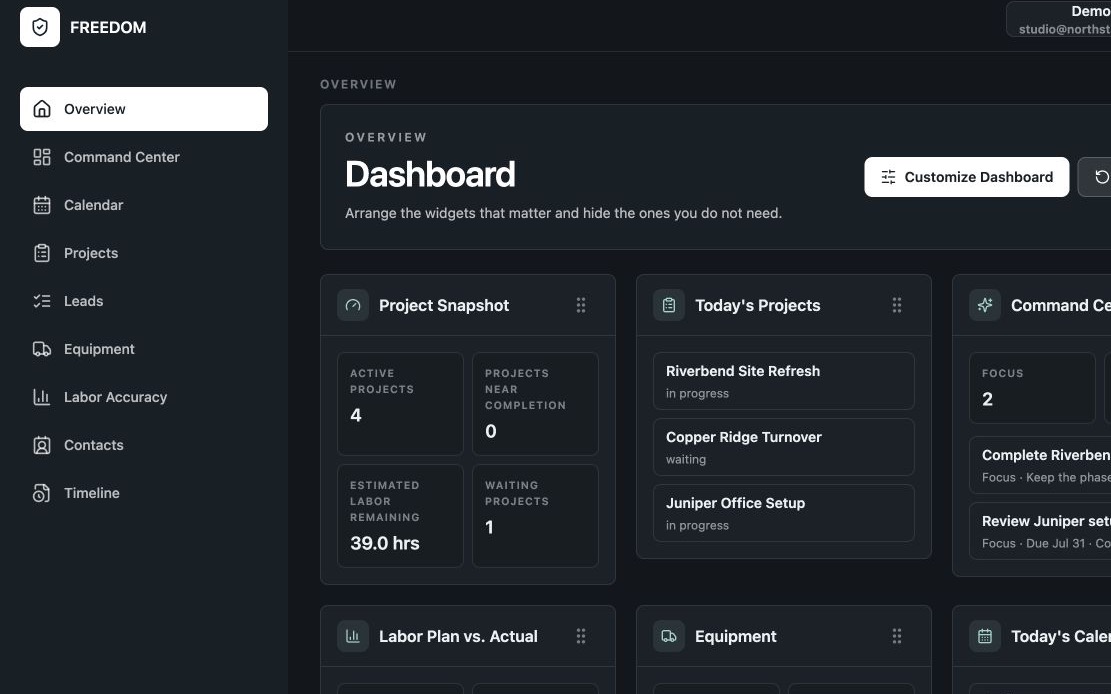Click the Labor Plan vs. Actual title

click(458, 637)
